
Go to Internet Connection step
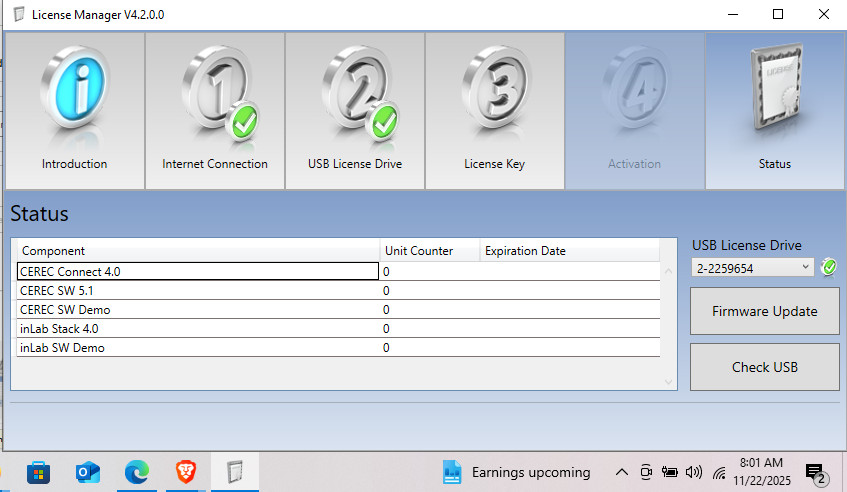pos(215,111)
